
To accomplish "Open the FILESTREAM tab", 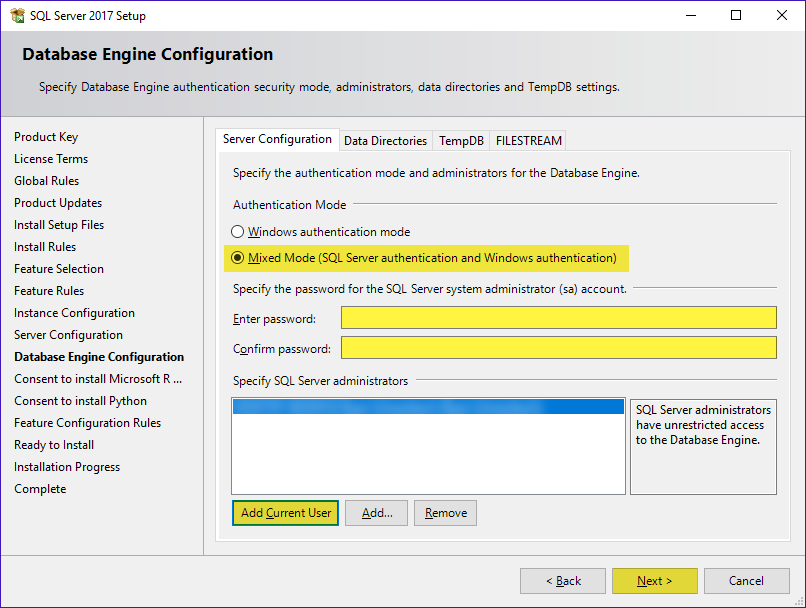I will 528,141.
